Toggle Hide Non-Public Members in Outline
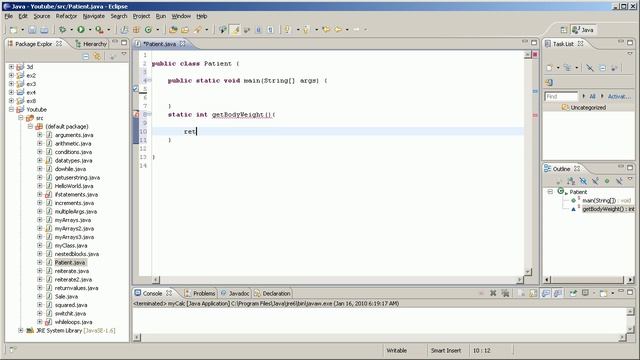This screenshot has height=360, width=640. click(607, 180)
